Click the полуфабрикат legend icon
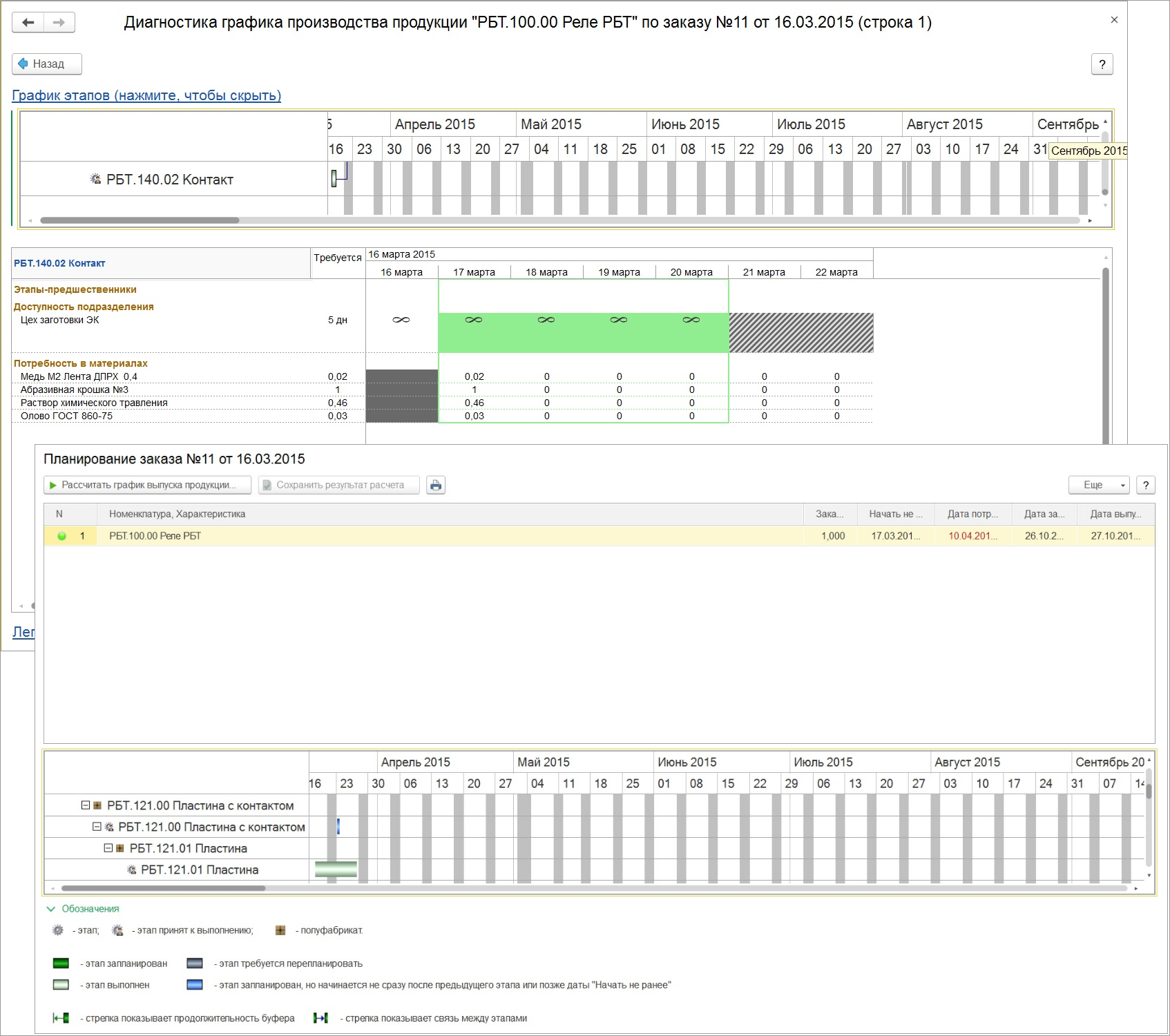1170x1036 pixels. point(280,930)
